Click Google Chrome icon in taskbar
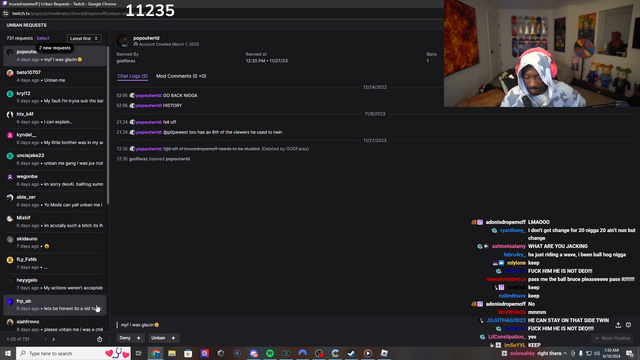The image size is (640, 360). coord(156,353)
